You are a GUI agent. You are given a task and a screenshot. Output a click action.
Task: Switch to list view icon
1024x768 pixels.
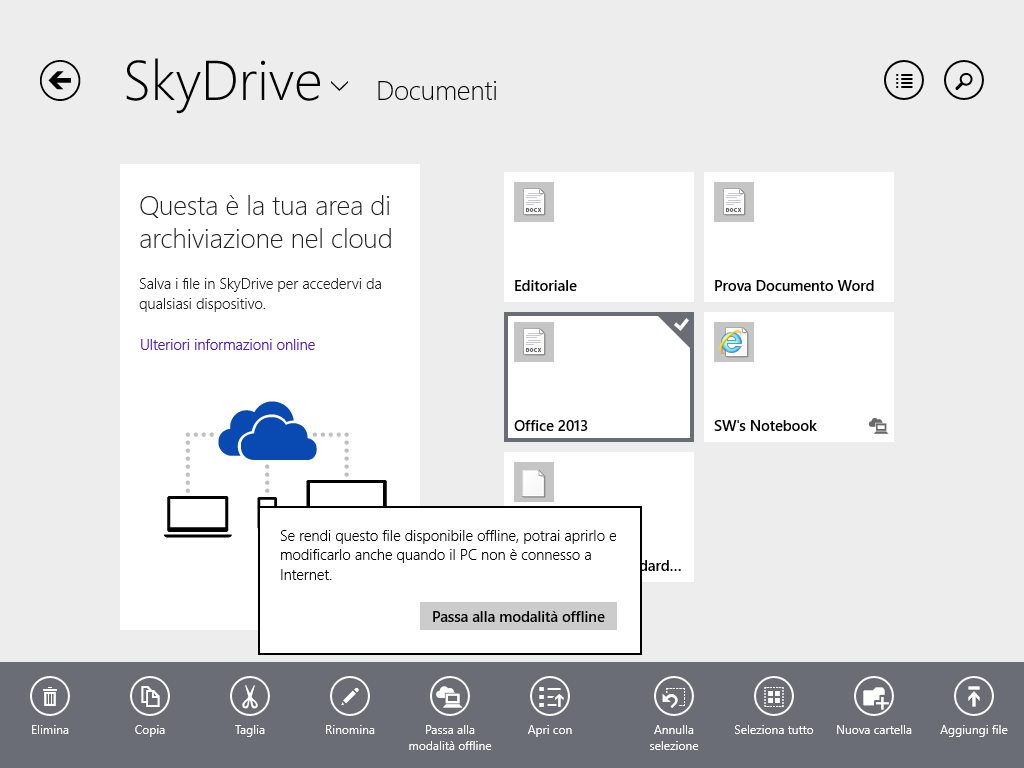pos(904,81)
